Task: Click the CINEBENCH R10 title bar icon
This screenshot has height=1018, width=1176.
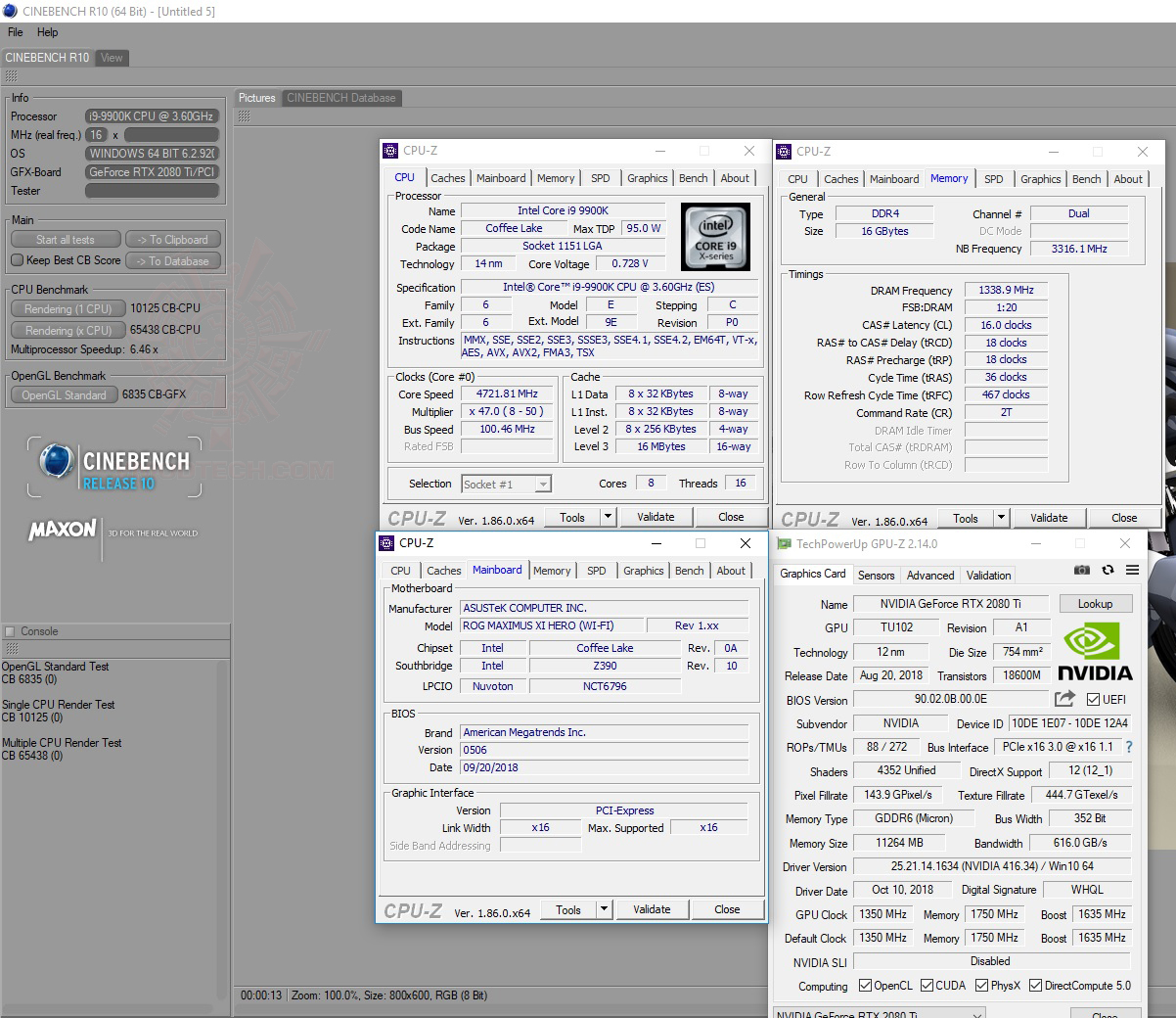Action: (x=10, y=11)
